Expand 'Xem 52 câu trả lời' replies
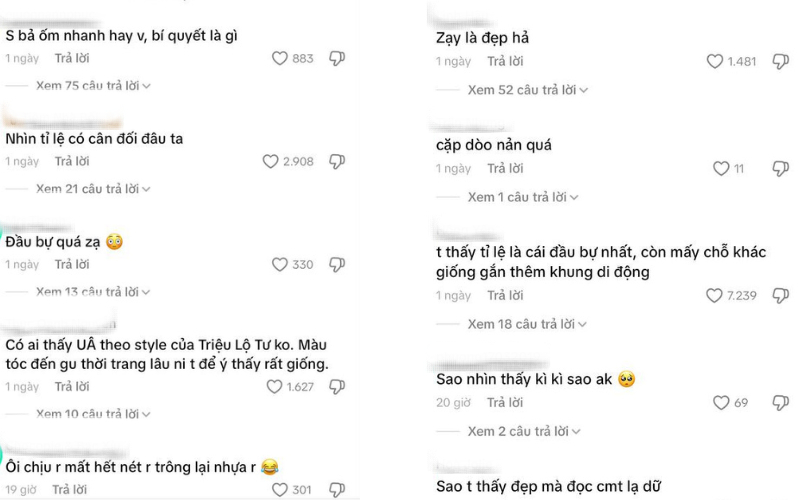The image size is (800, 500). [528, 90]
